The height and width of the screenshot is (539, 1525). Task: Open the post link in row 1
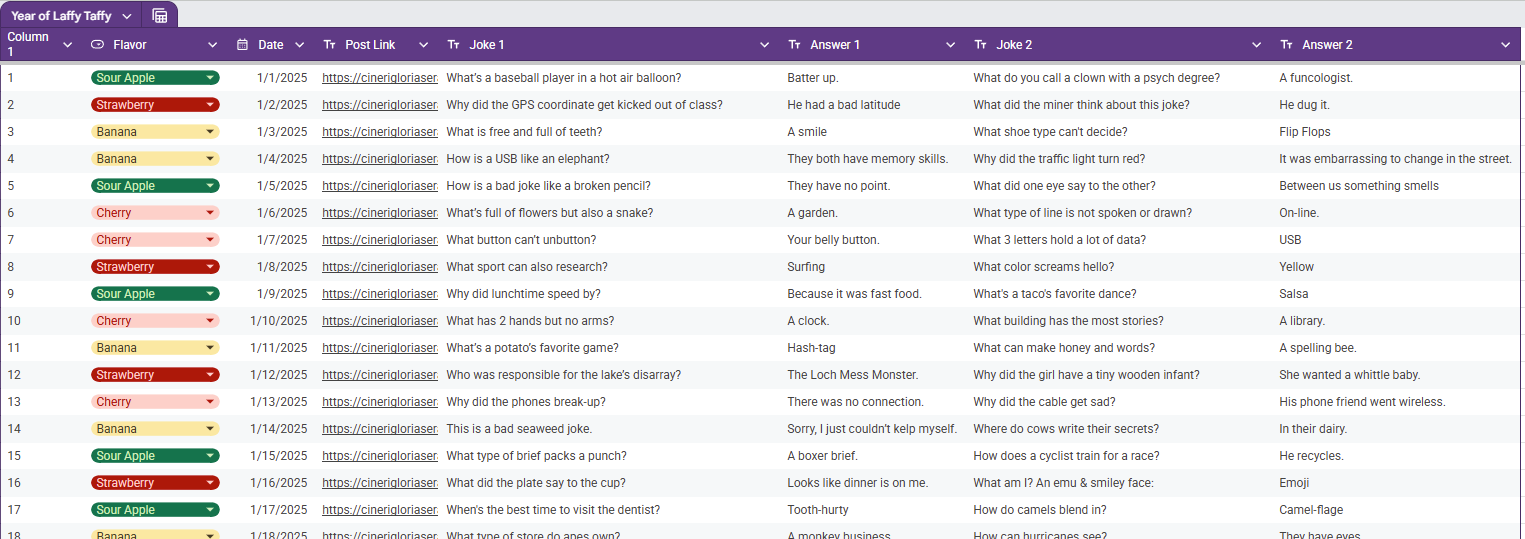(x=379, y=78)
